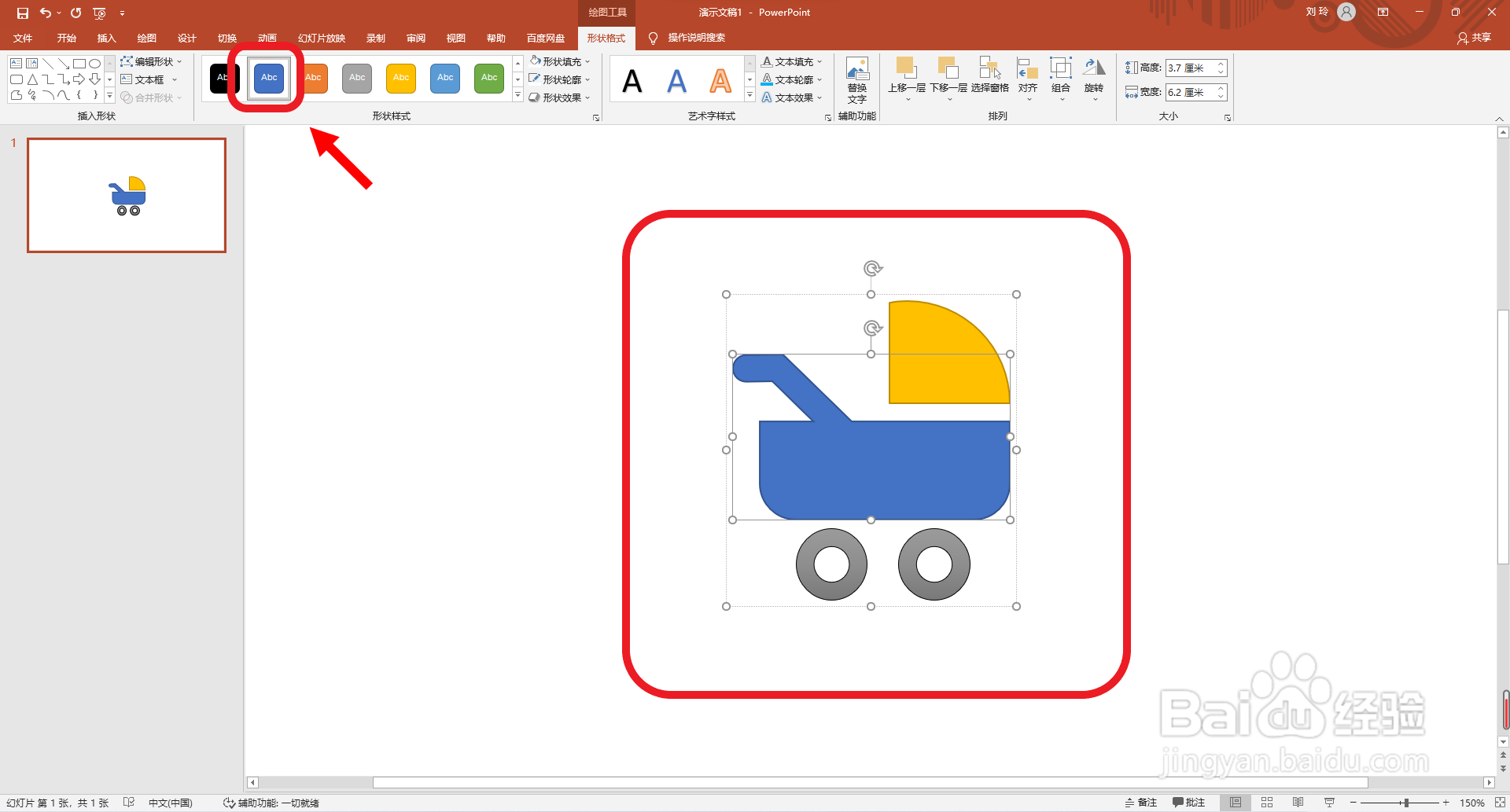The width and height of the screenshot is (1510, 812).
Task: Select the right arrow shape
Action: click(79, 79)
